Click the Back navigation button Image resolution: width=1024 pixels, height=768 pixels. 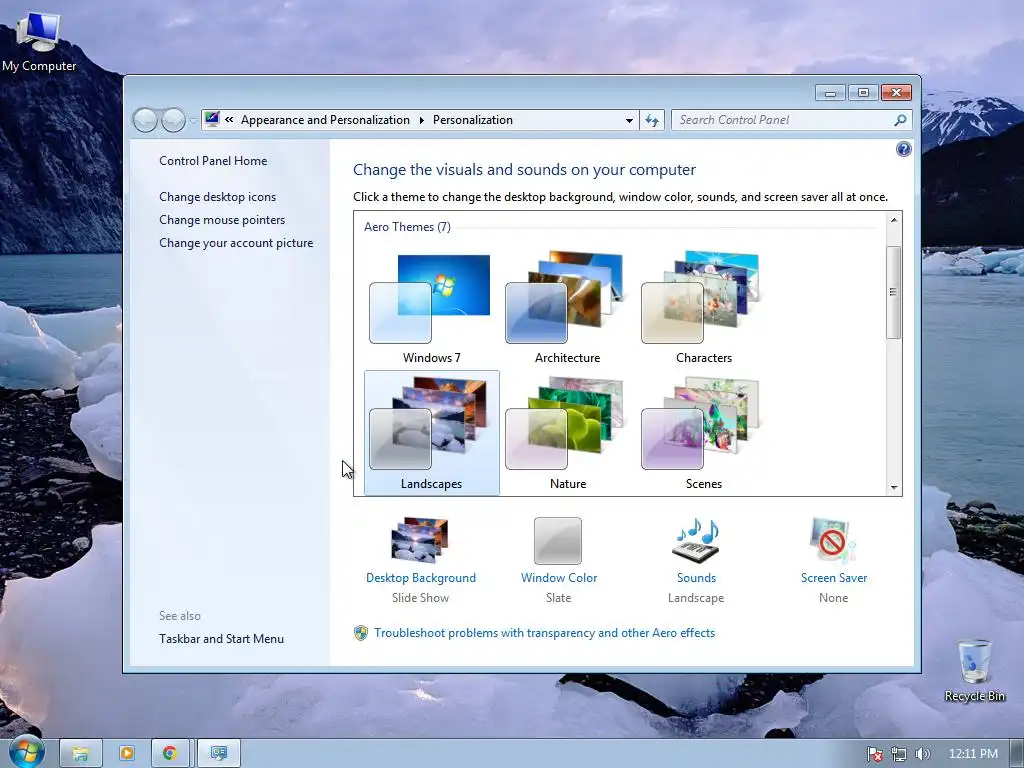[x=145, y=120]
